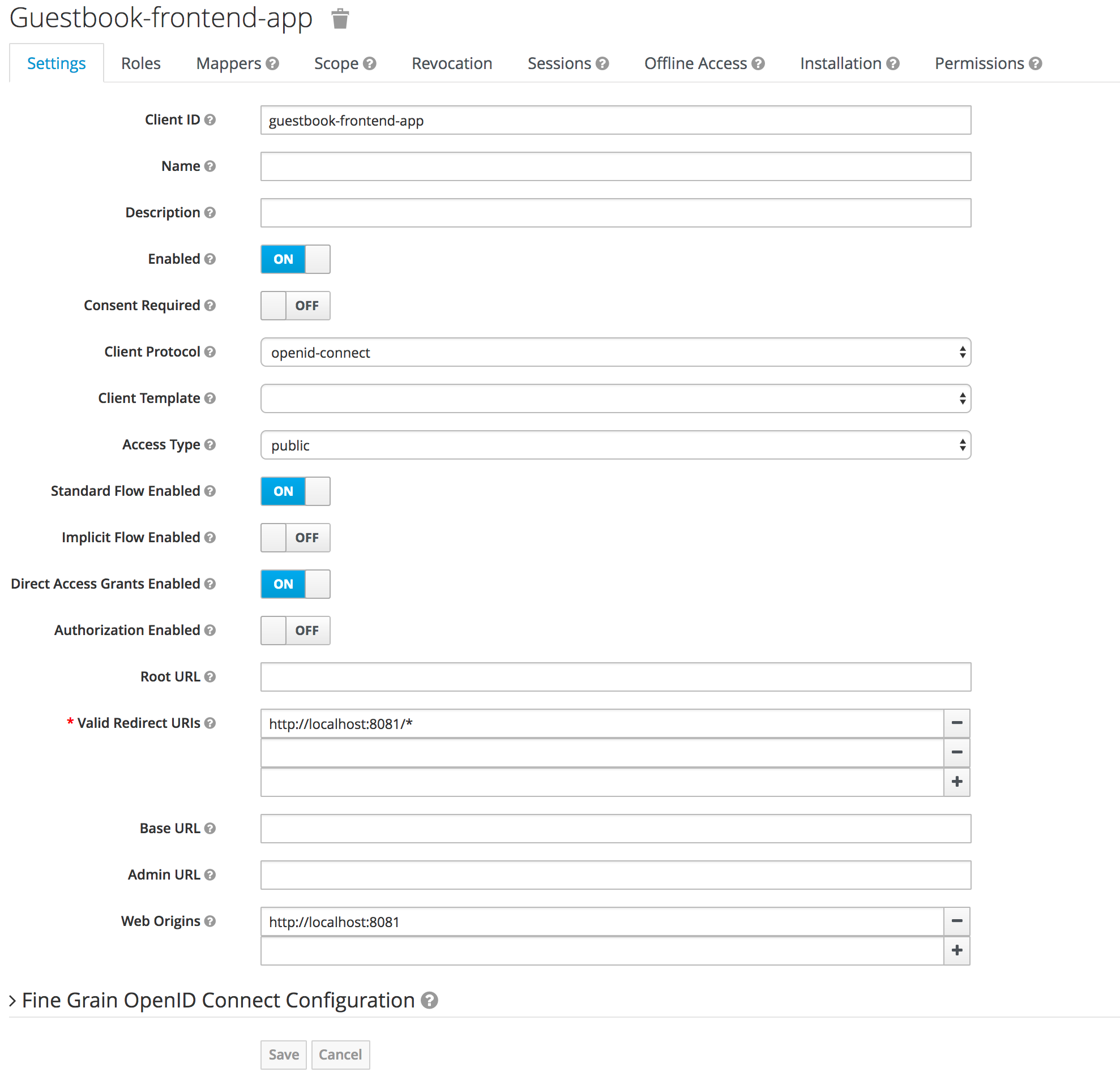
Task: Switch to the Roles tab
Action: click(140, 63)
